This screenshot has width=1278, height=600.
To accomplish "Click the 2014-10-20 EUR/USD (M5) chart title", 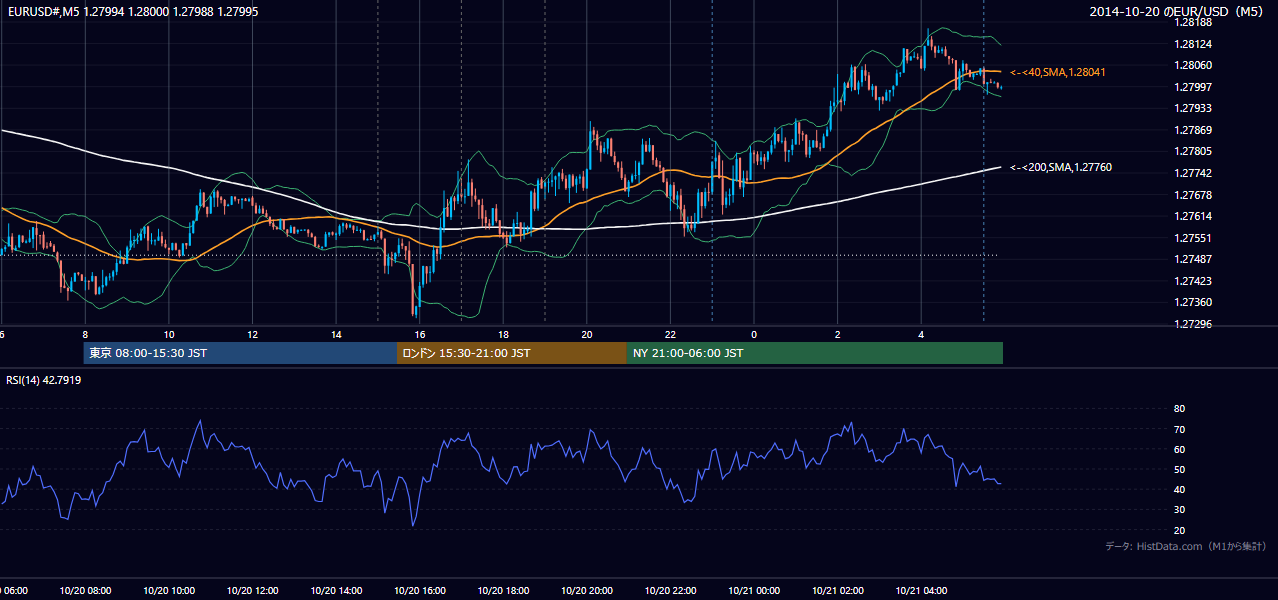I will pyautogui.click(x=1178, y=11).
